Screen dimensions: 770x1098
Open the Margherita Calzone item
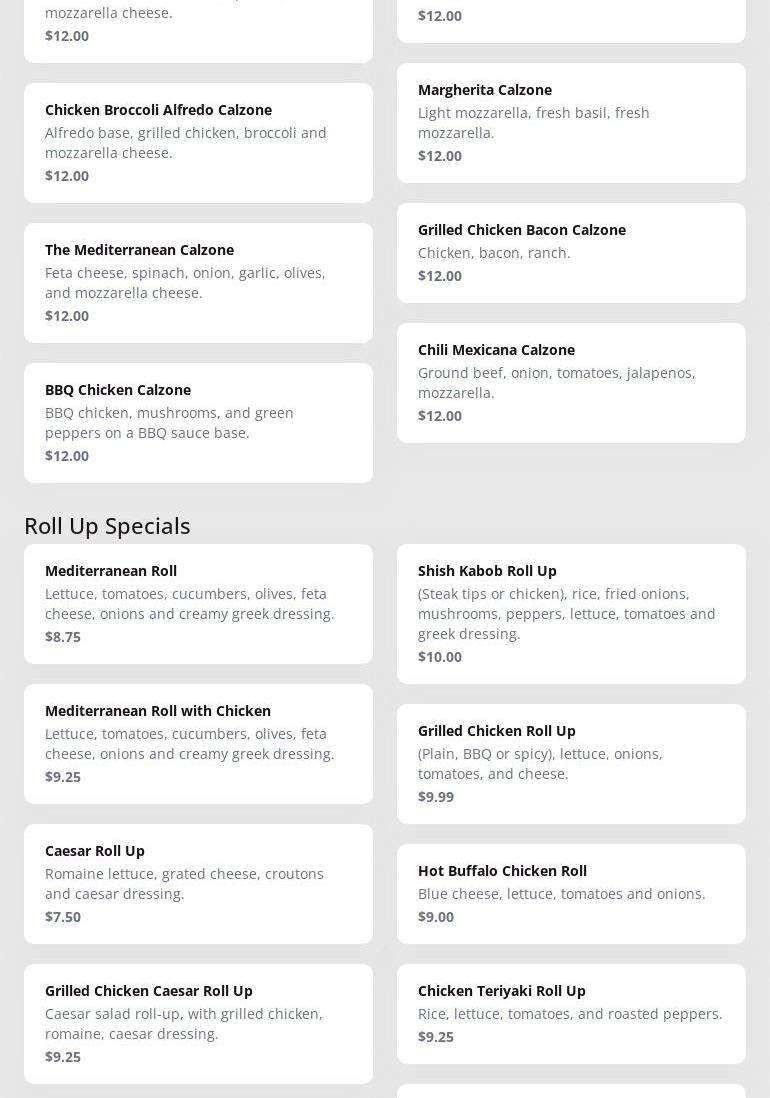pos(571,122)
